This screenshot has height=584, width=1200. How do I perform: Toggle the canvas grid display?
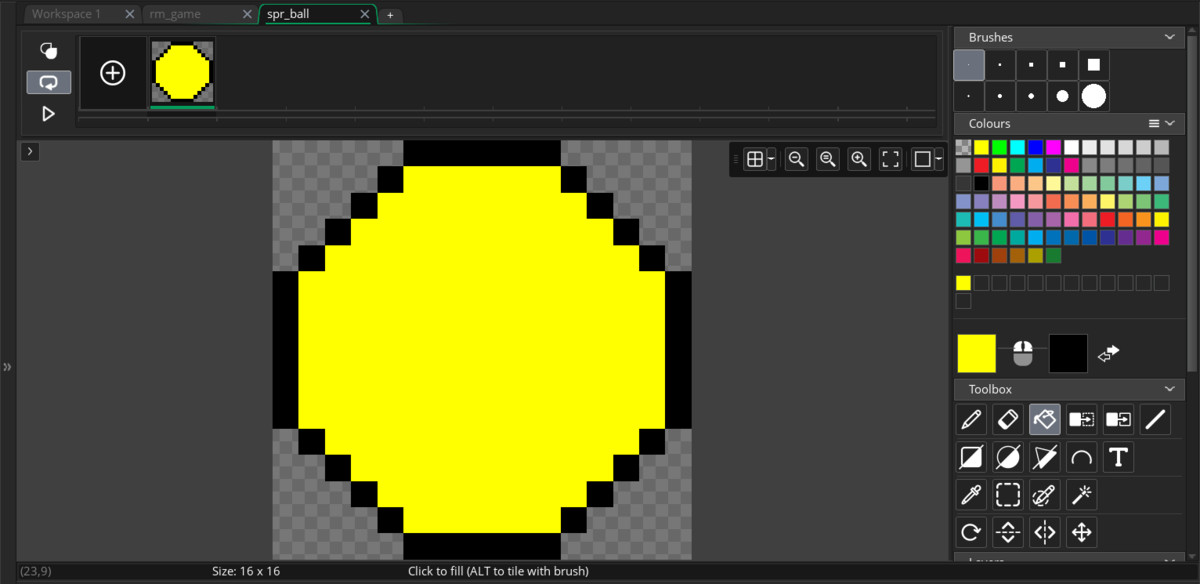pos(755,159)
